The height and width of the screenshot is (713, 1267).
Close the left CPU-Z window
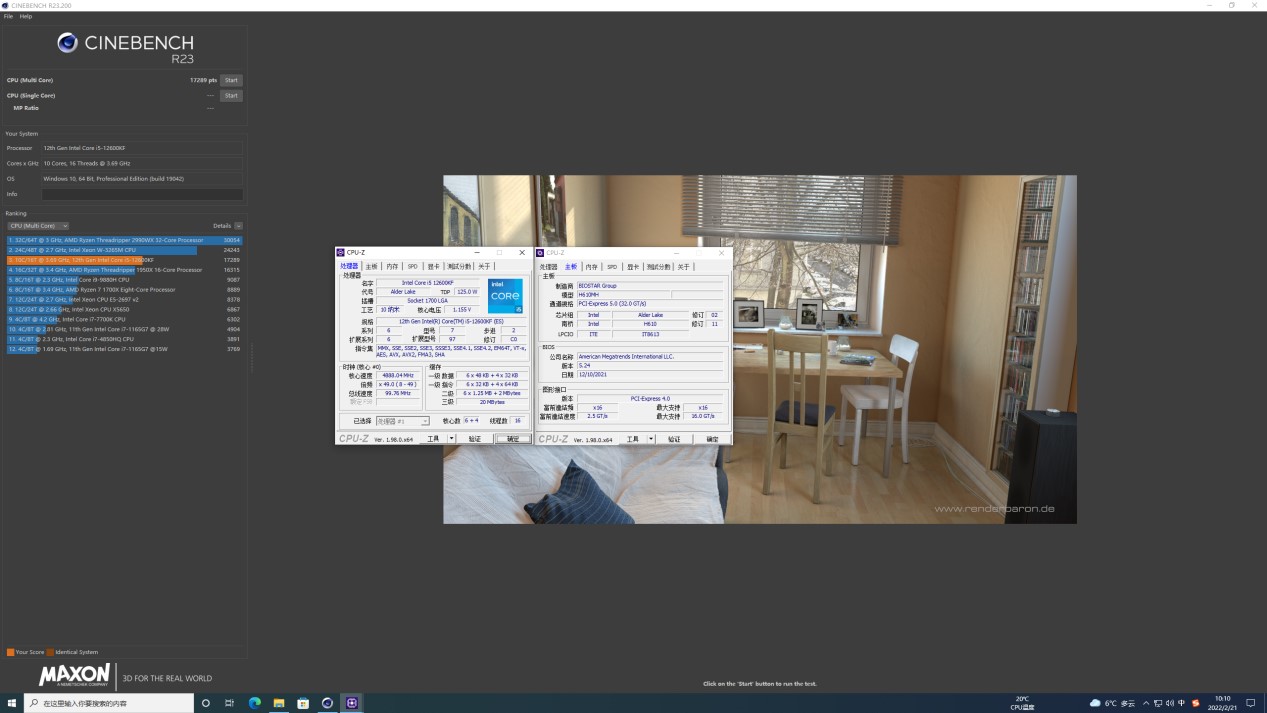(x=522, y=253)
